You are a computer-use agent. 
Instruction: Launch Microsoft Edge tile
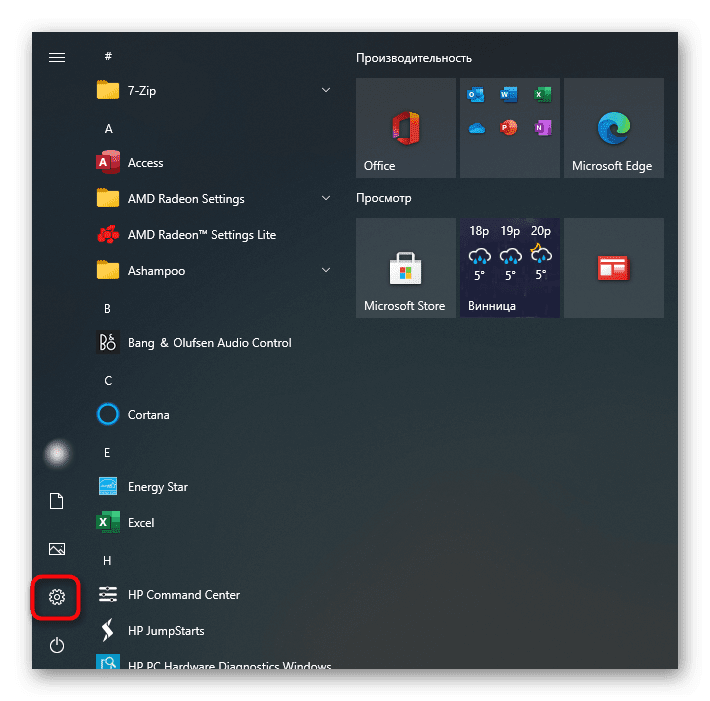(x=614, y=128)
